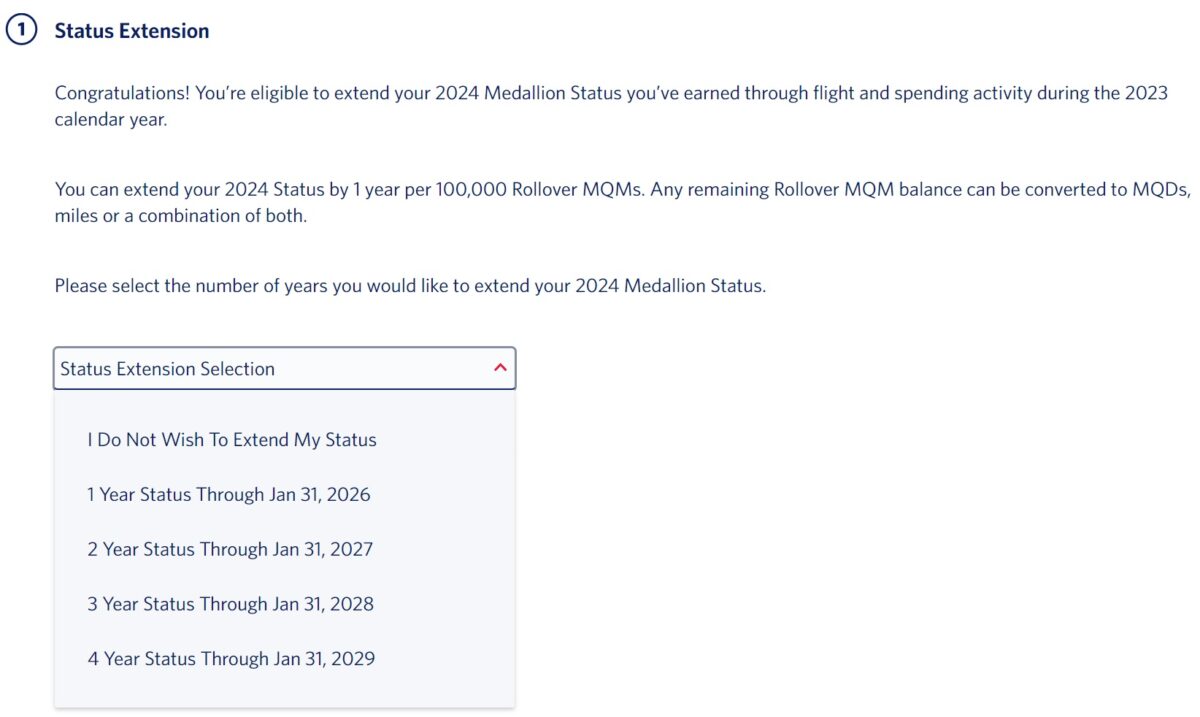
Task: Click the text miles or a combination of both
Action: (180, 216)
